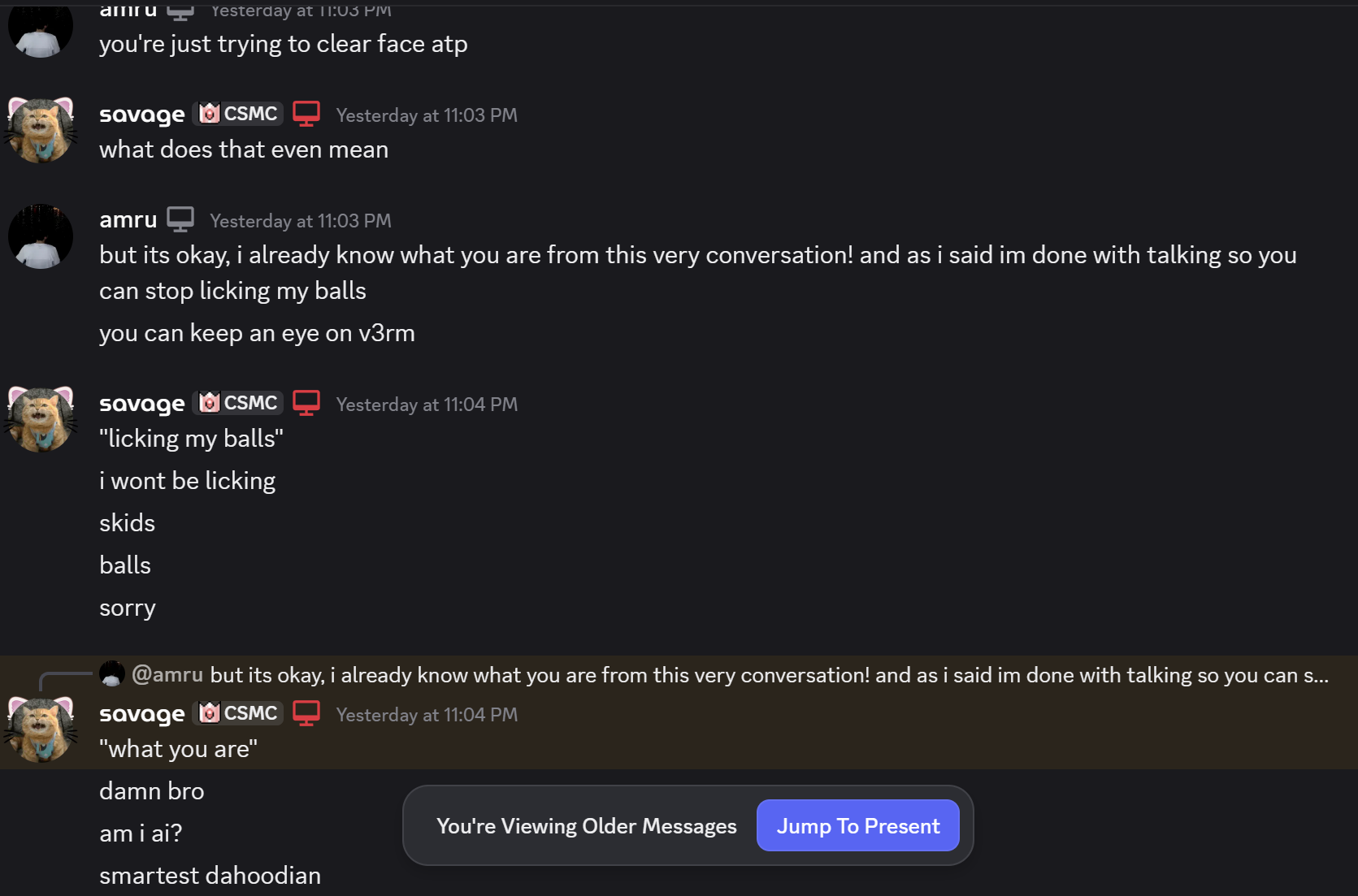The image size is (1358, 896).
Task: Click savage's avatar beside "licking my balls" message
Action: (41, 418)
